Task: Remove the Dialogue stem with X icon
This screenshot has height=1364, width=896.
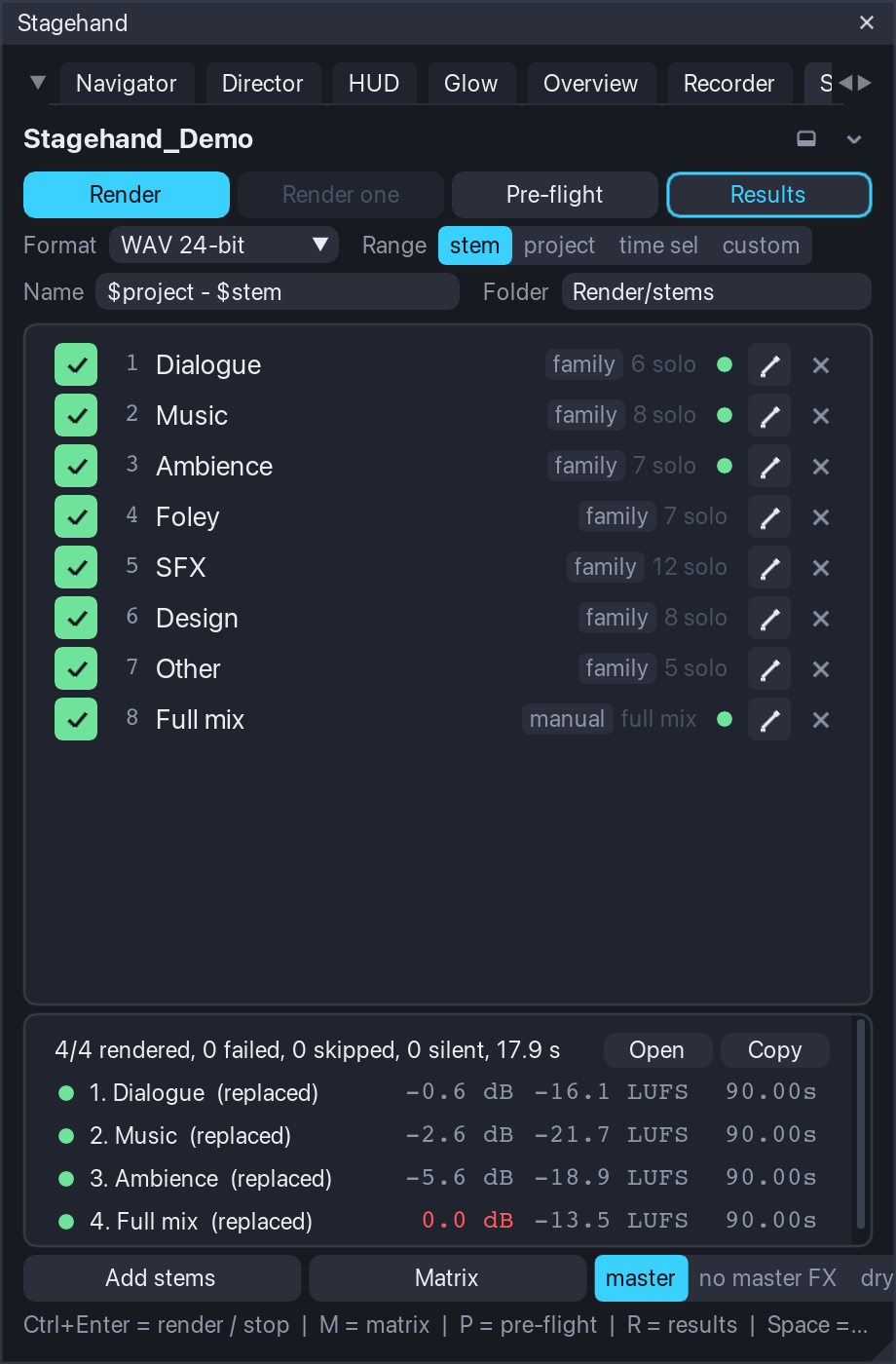Action: (x=821, y=365)
